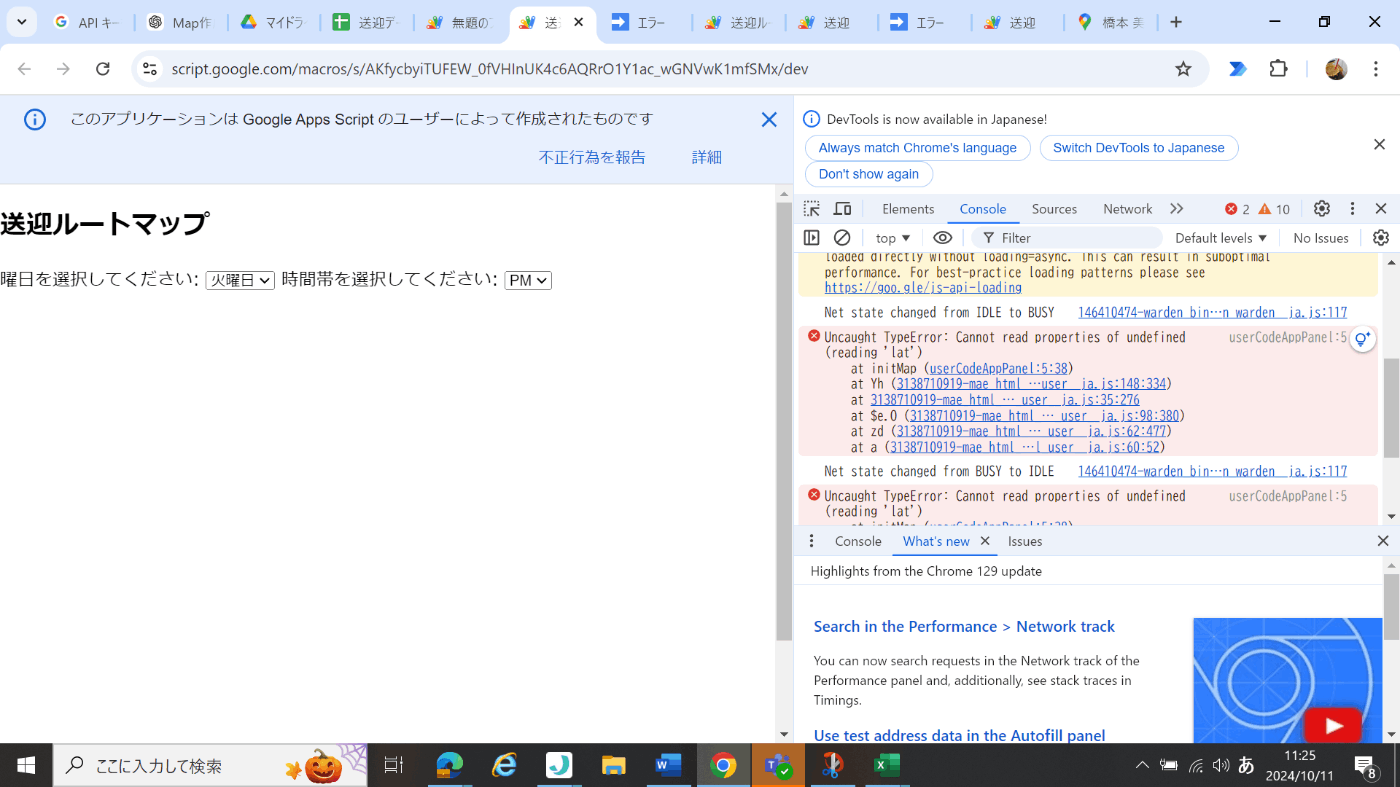This screenshot has width=1400, height=787.
Task: View site information icon in address bar
Action: point(150,69)
